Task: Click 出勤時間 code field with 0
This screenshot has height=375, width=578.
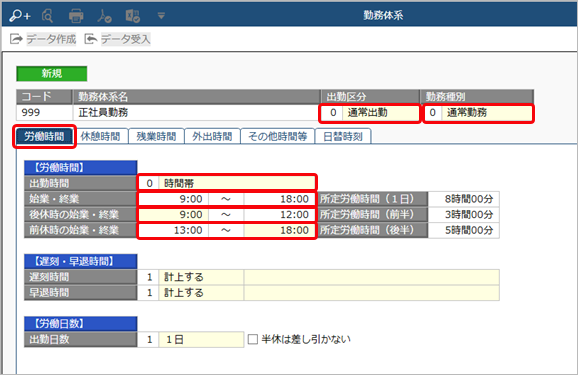Action: pos(149,183)
